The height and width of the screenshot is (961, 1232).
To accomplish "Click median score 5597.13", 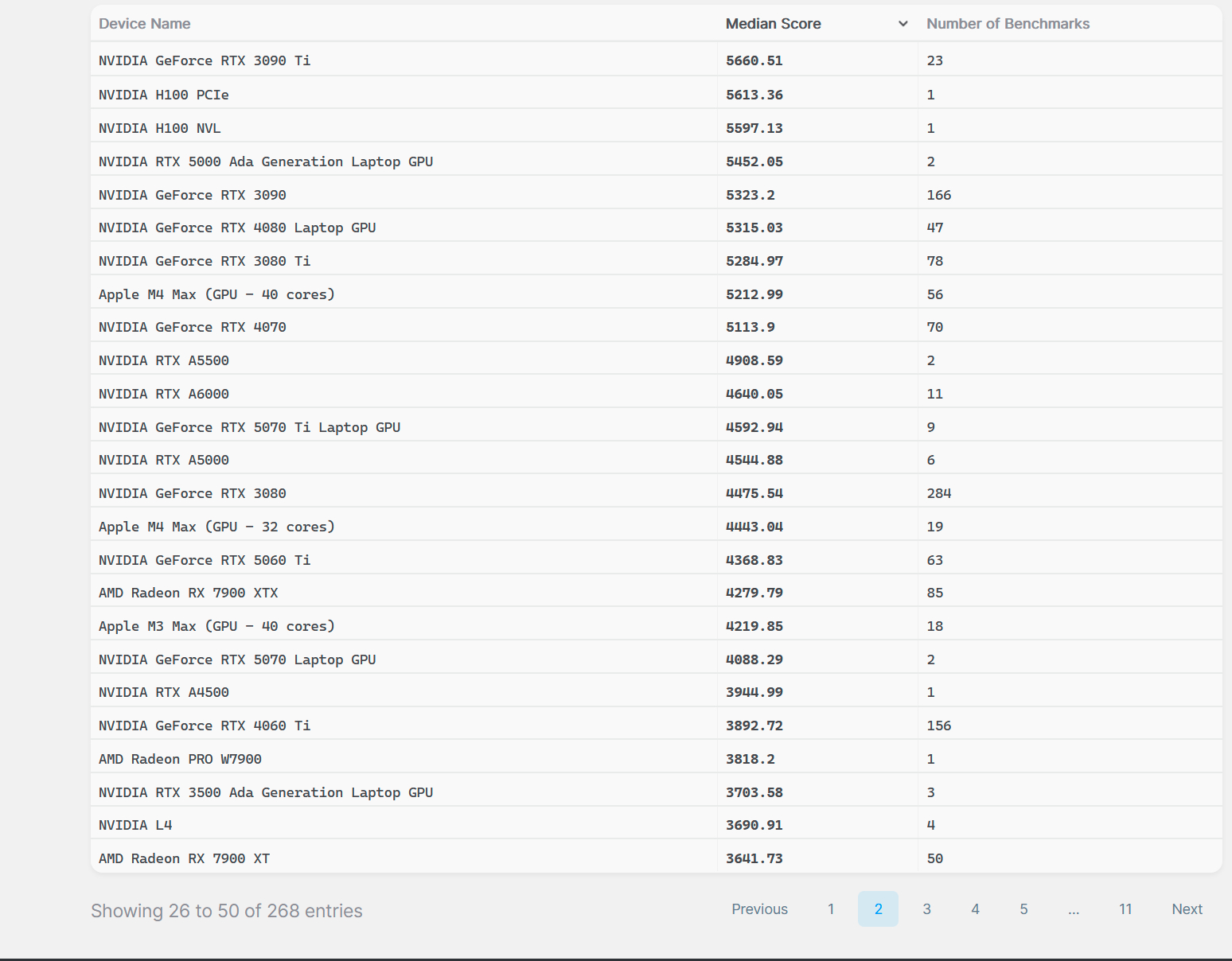I will tap(754, 128).
